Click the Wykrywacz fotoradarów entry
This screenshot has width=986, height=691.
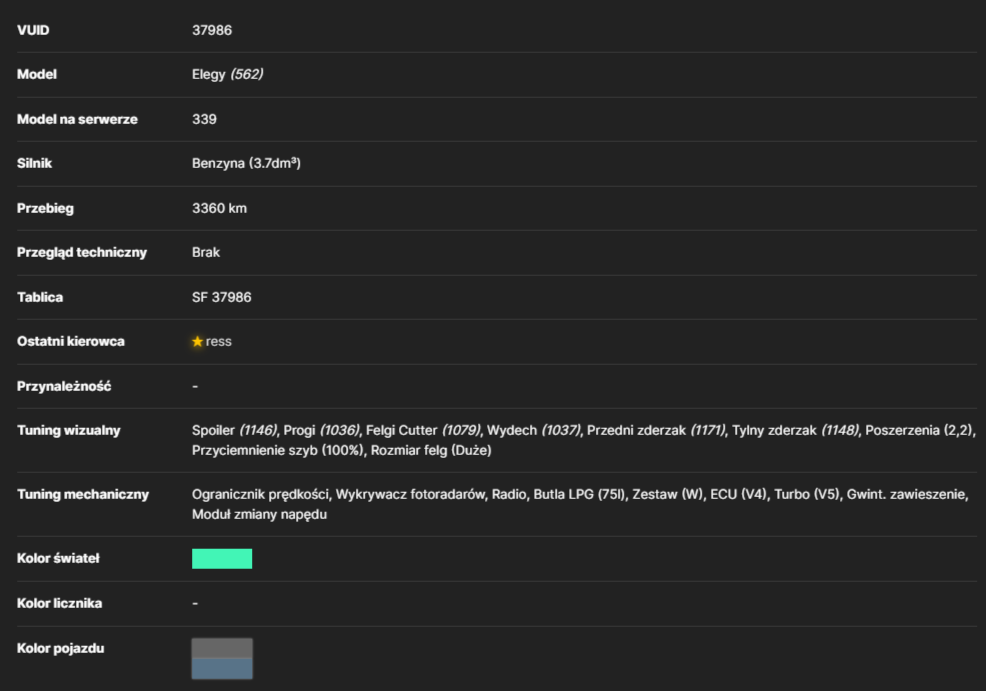tap(410, 494)
